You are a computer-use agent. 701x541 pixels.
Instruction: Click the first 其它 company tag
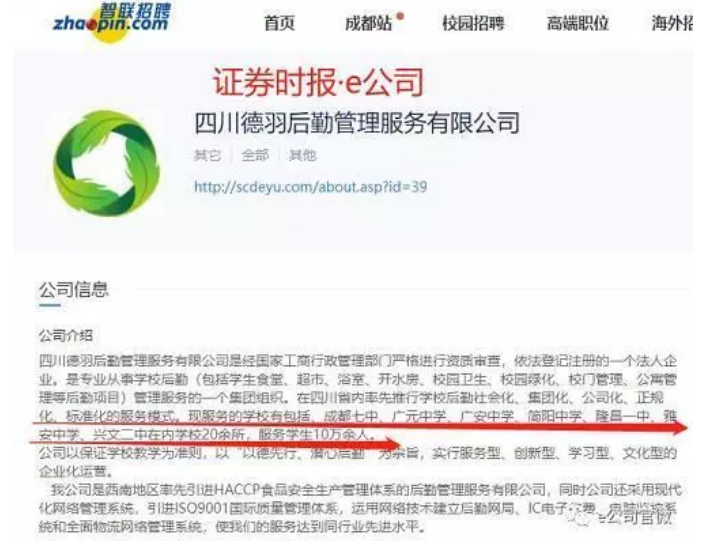(207, 155)
